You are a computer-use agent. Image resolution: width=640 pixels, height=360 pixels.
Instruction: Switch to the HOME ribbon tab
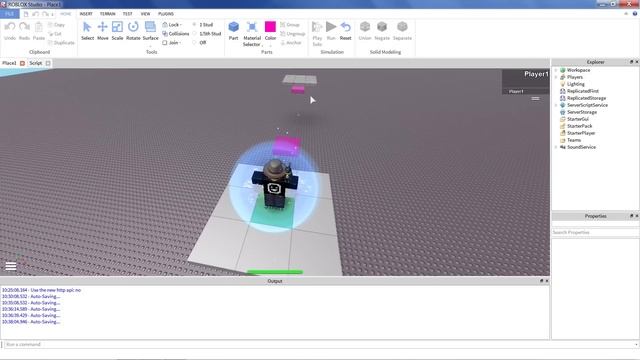[x=66, y=14]
